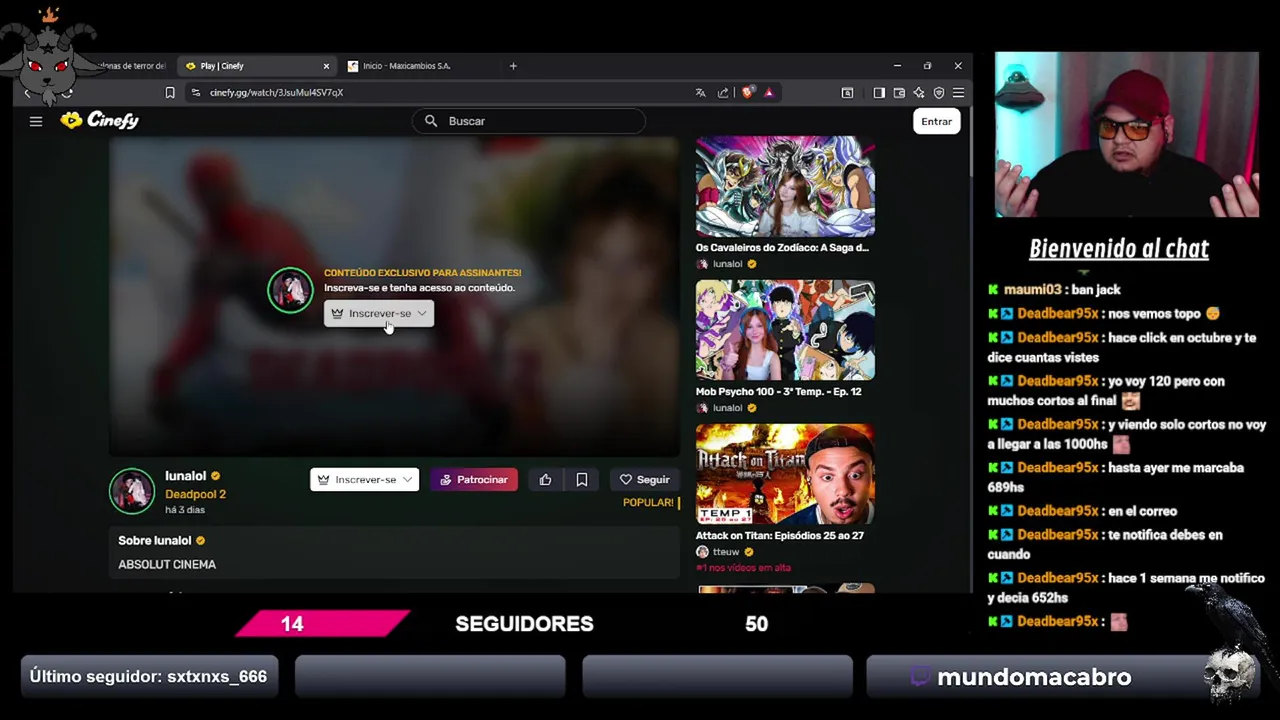Bookmark this page with the browser bookmark icon
This screenshot has height=720, width=1280.
[170, 93]
